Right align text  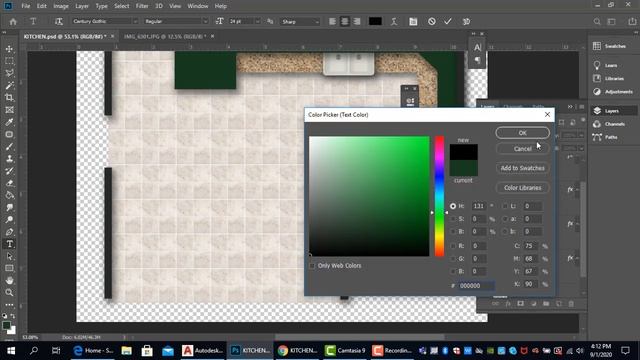point(357,21)
